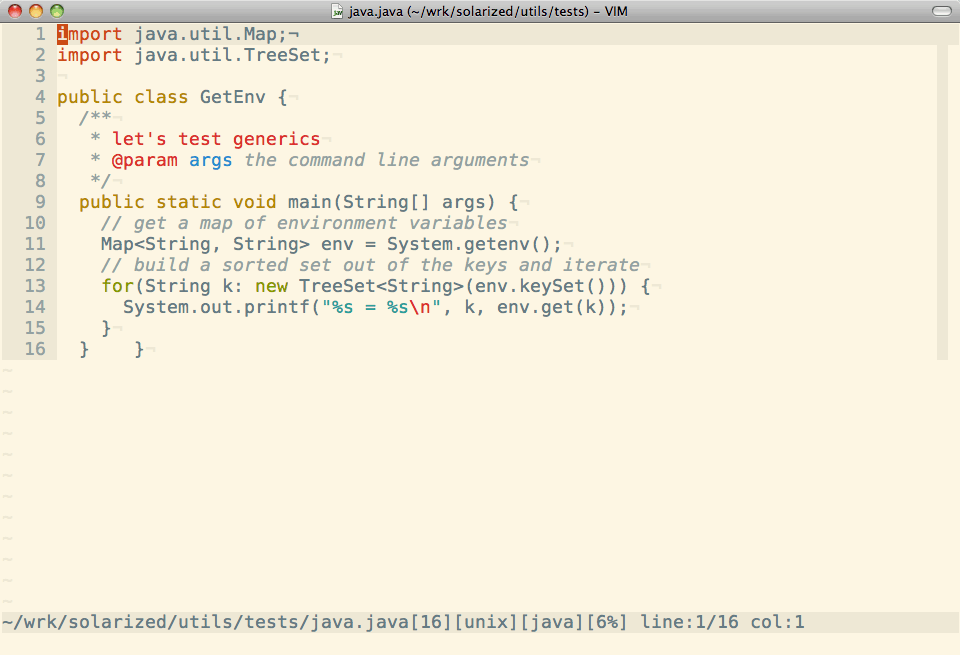Minimize the window using the yellow button

35,11
